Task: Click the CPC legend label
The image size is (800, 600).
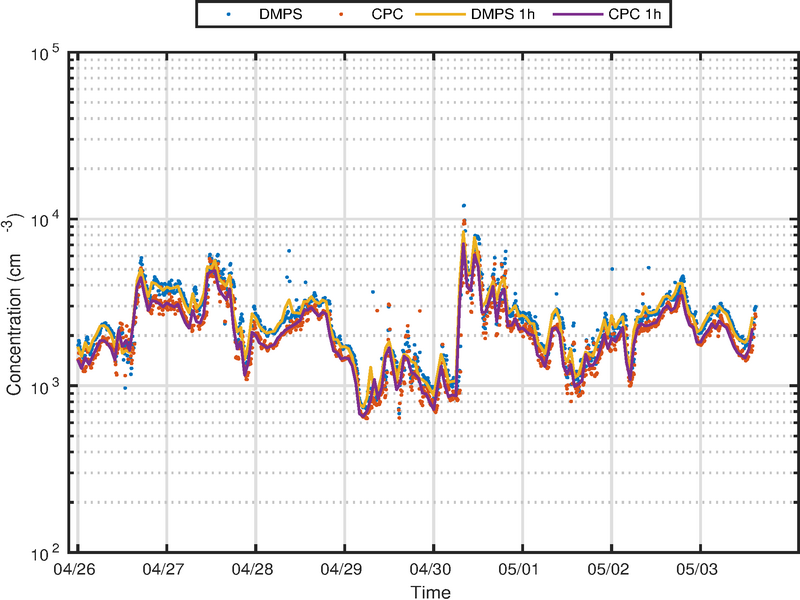Action: pos(387,14)
